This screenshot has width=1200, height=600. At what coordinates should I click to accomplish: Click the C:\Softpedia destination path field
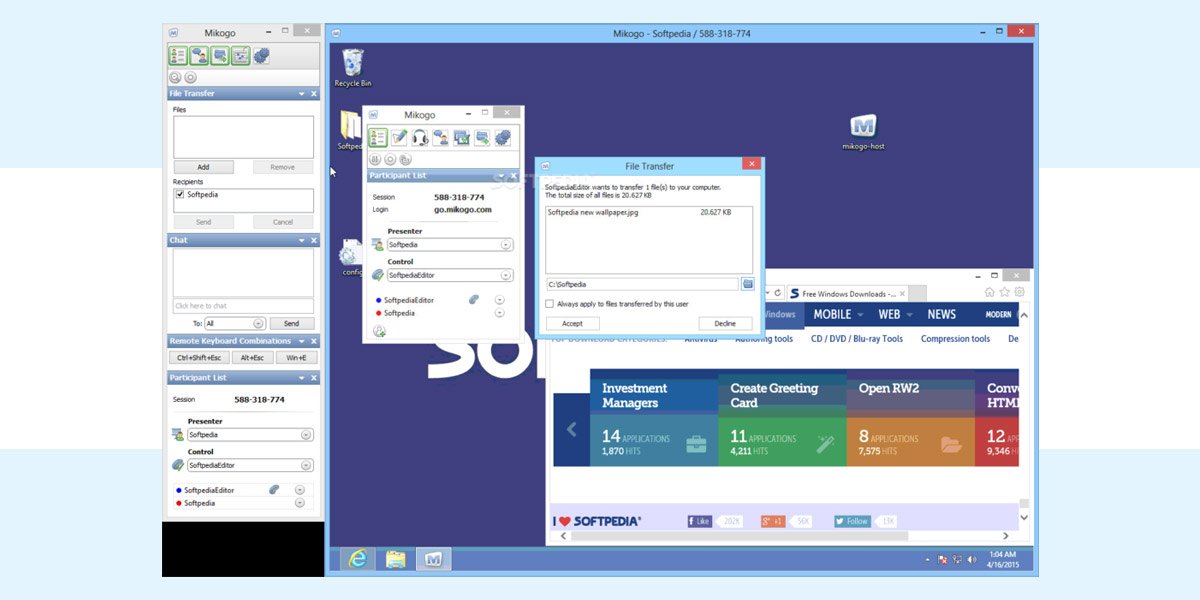642,284
